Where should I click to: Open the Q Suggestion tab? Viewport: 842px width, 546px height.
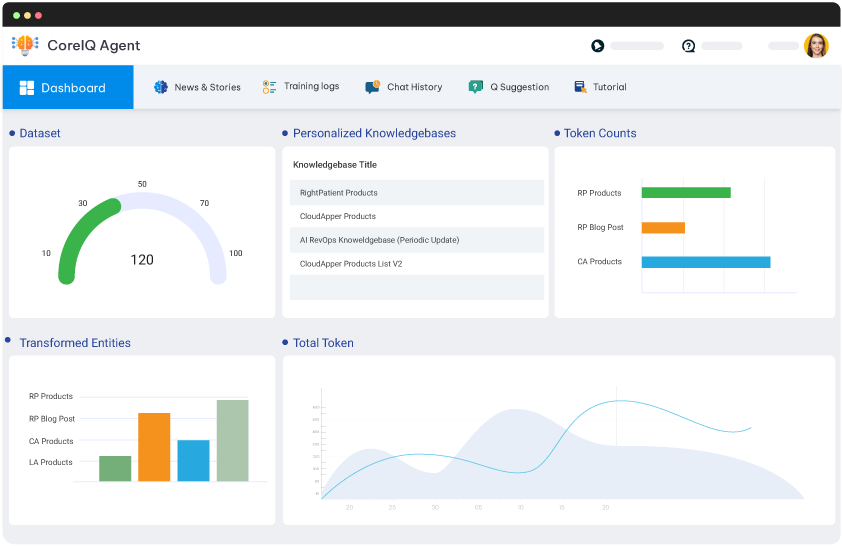pos(509,87)
